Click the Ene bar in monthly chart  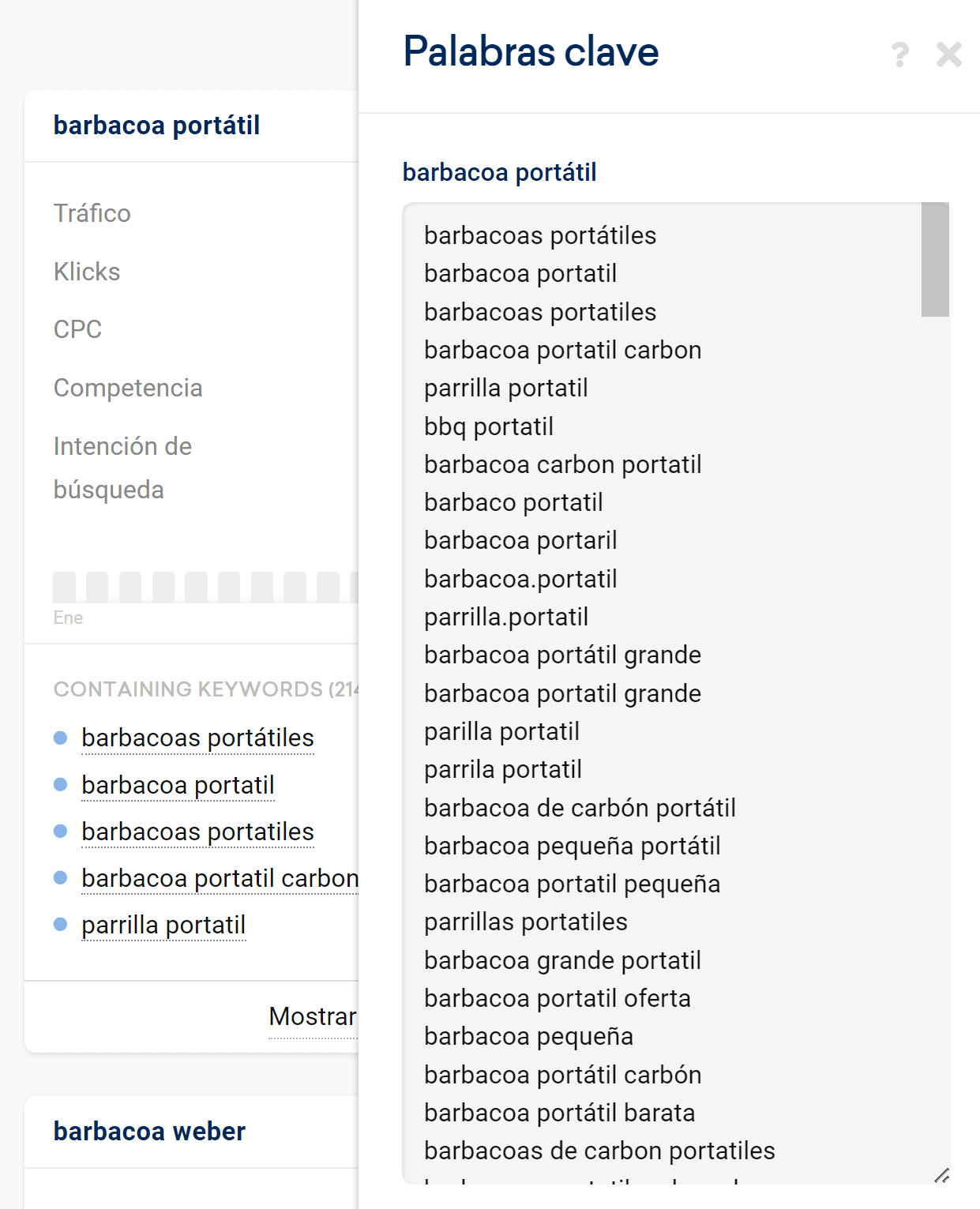pyautogui.click(x=64, y=588)
